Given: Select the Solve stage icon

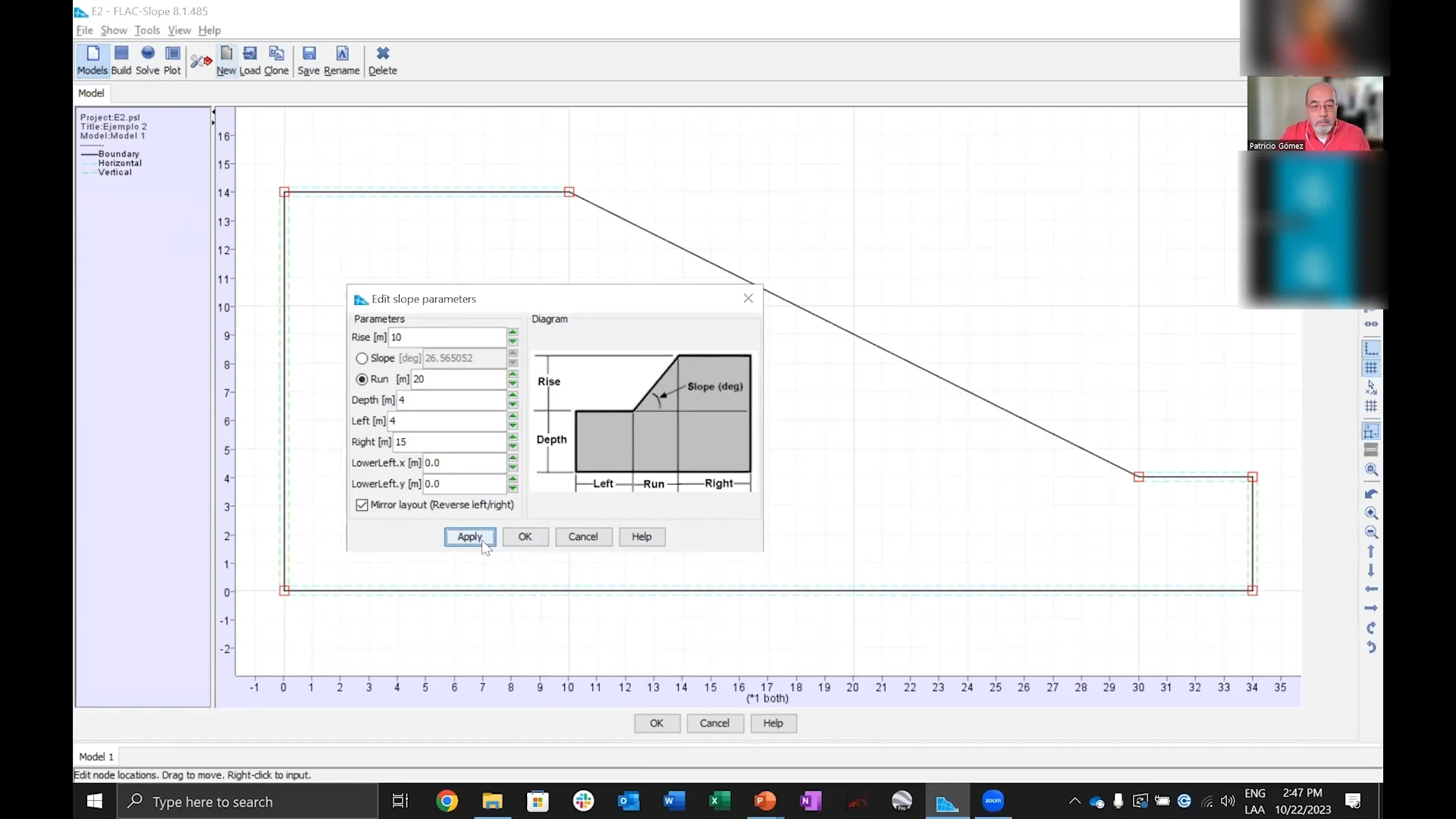Looking at the screenshot, I should pos(148,60).
